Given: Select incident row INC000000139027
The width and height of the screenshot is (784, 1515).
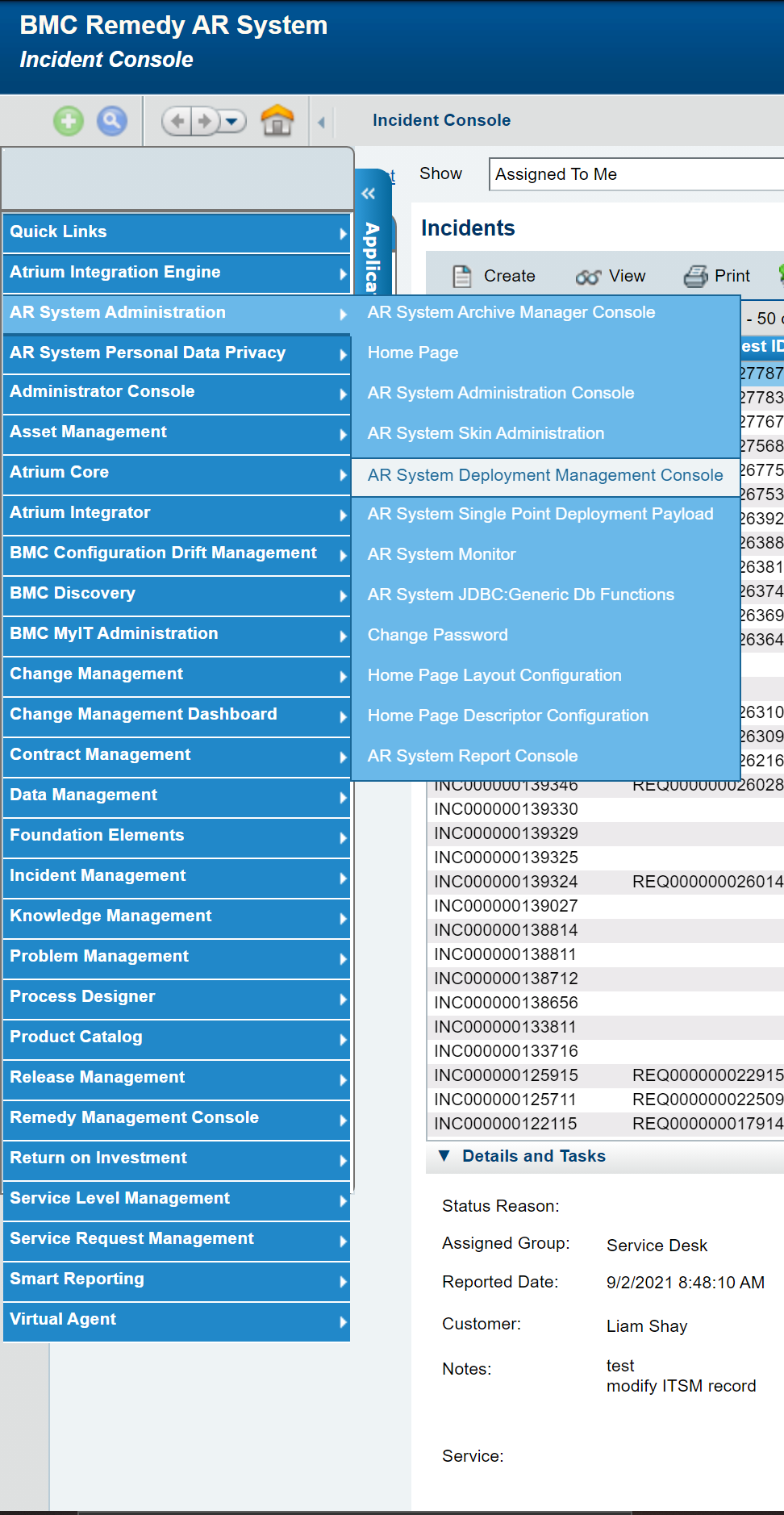Looking at the screenshot, I should (506, 906).
